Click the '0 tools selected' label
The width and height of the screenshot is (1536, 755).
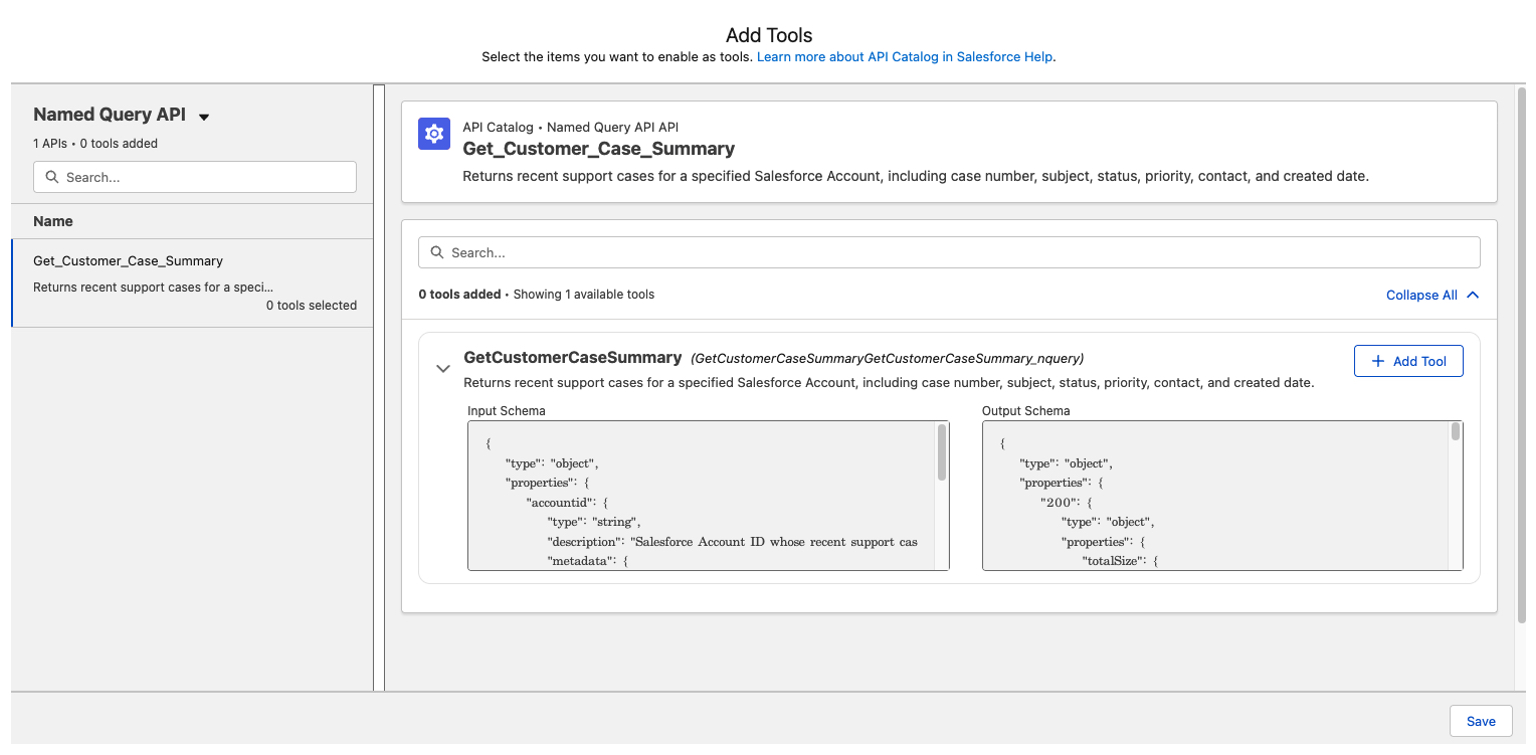point(311,306)
